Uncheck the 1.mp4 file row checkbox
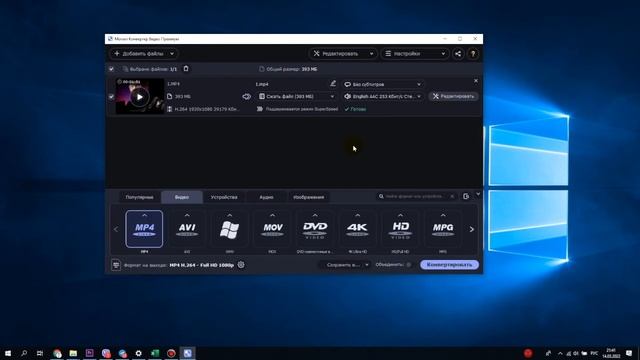The image size is (640, 360). click(x=111, y=97)
